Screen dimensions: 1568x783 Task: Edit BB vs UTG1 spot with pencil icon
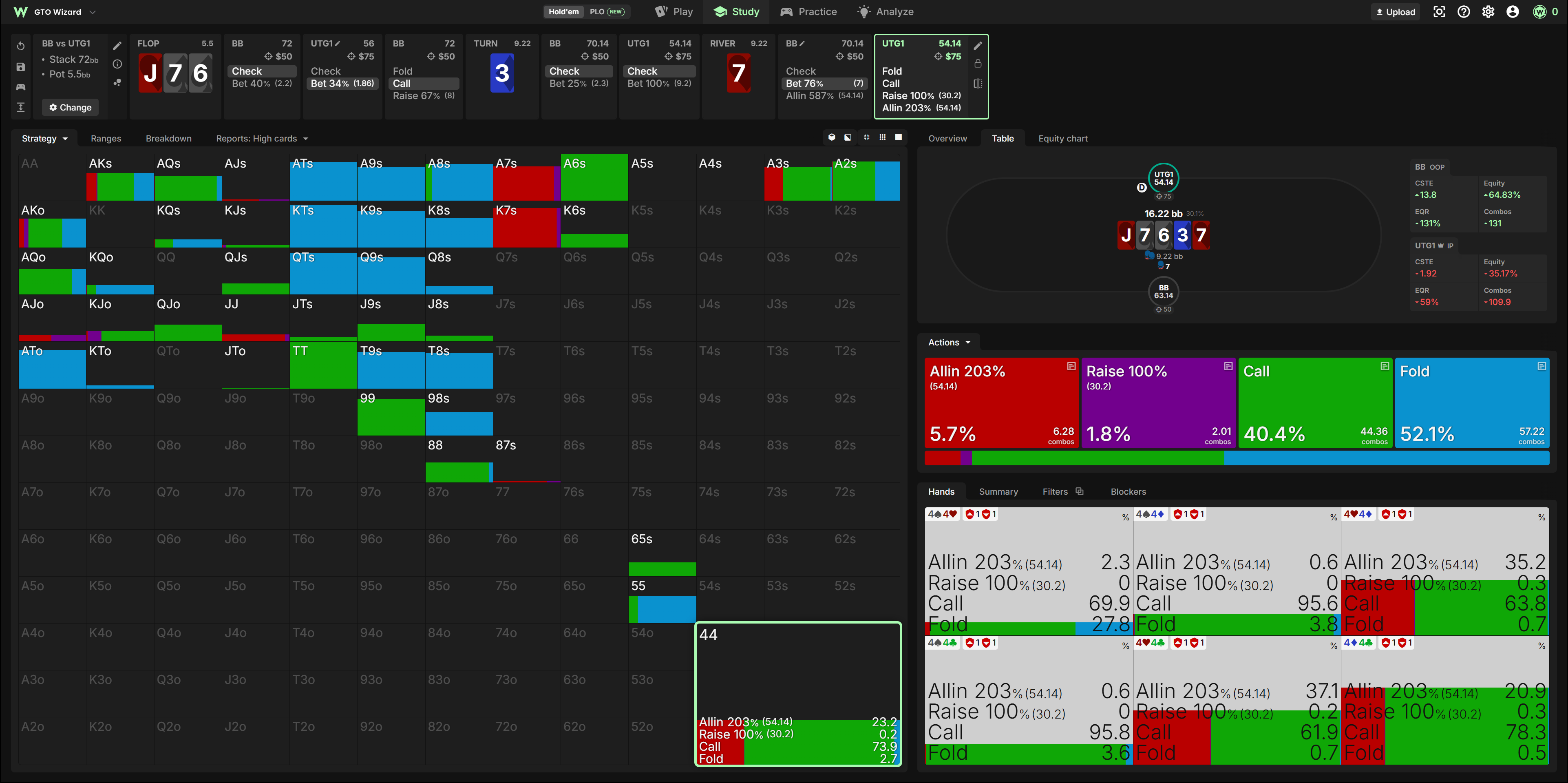117,46
